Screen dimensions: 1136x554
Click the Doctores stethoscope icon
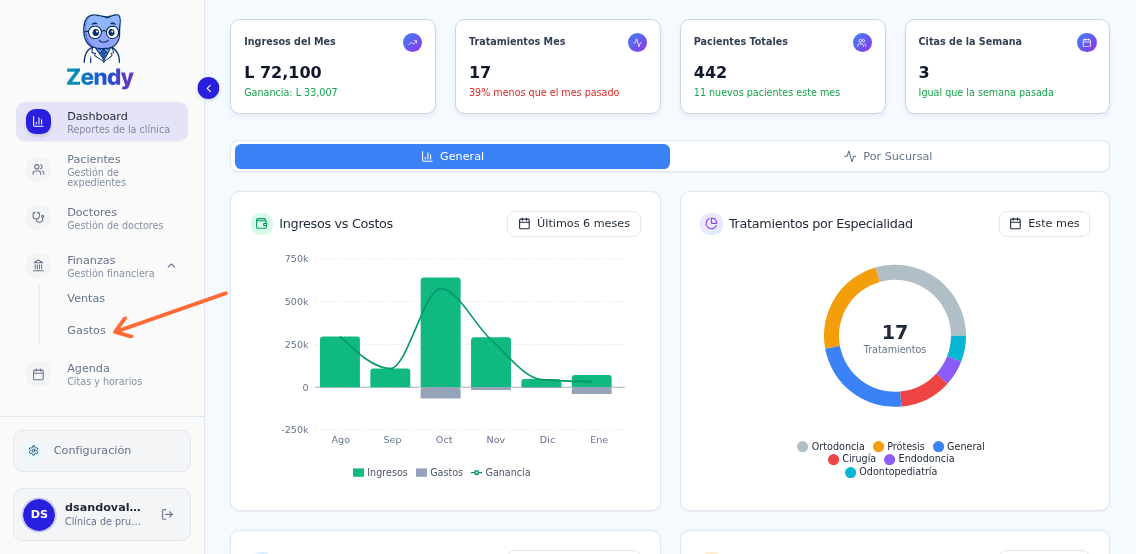point(38,217)
